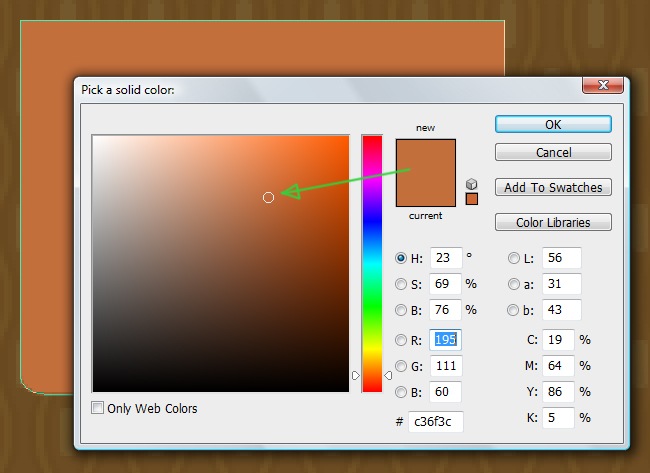Click the G green value field
Viewport: 650px width, 473px height.
(445, 366)
